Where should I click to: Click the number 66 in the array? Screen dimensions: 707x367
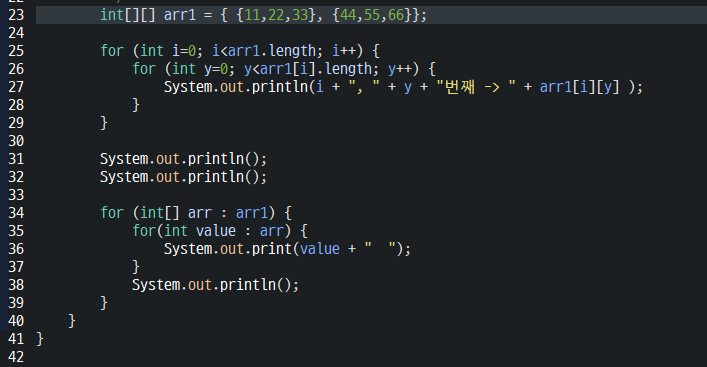[396, 15]
